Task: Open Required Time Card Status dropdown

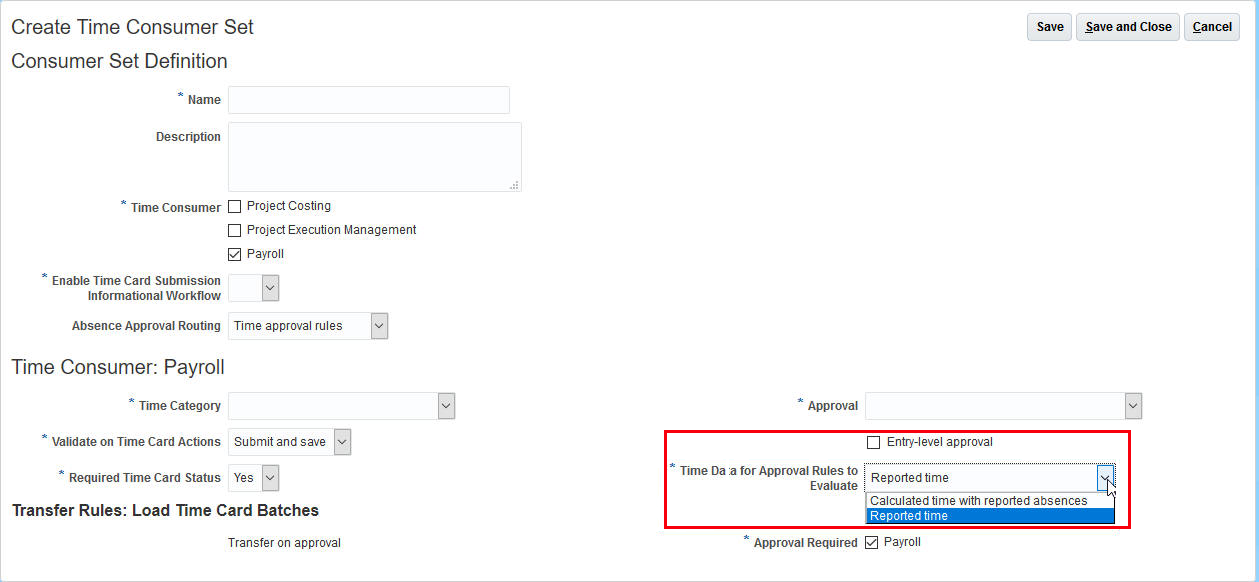Action: tap(270, 478)
